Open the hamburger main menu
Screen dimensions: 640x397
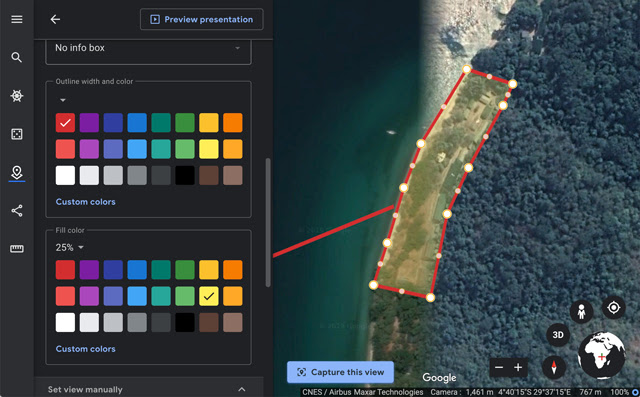click(17, 19)
